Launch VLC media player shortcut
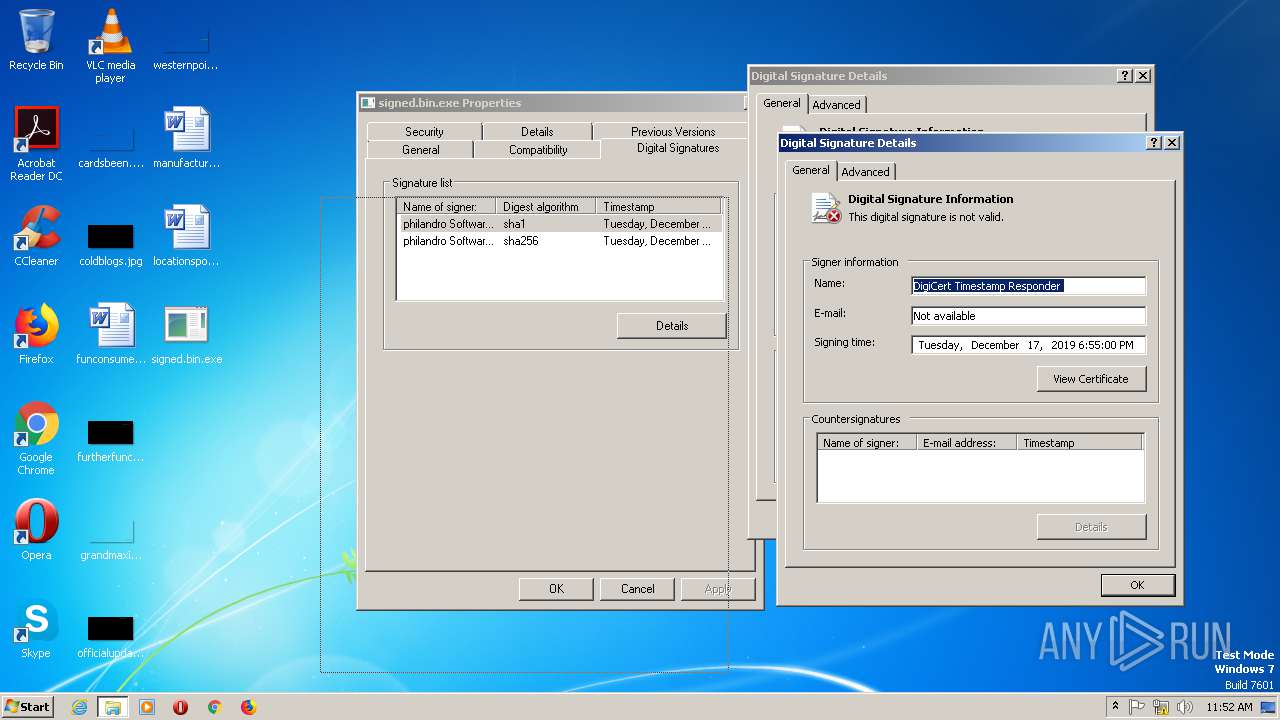The width and height of the screenshot is (1280, 720). click(x=110, y=45)
